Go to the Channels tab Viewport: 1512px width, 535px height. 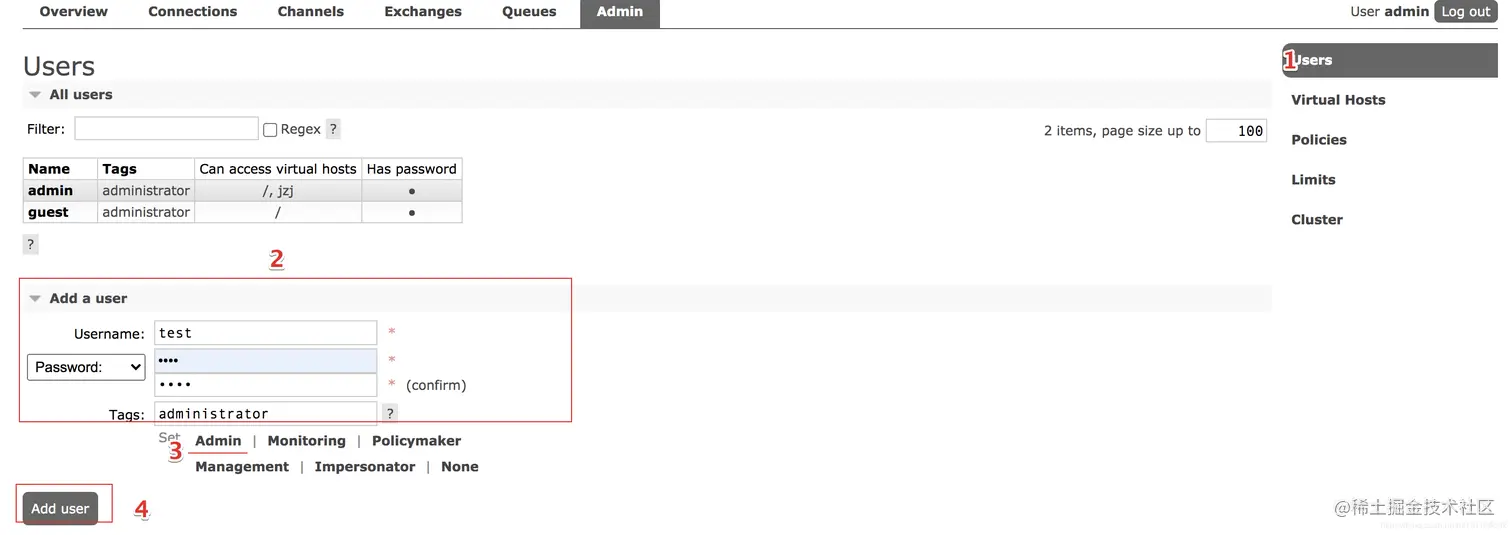pos(311,12)
